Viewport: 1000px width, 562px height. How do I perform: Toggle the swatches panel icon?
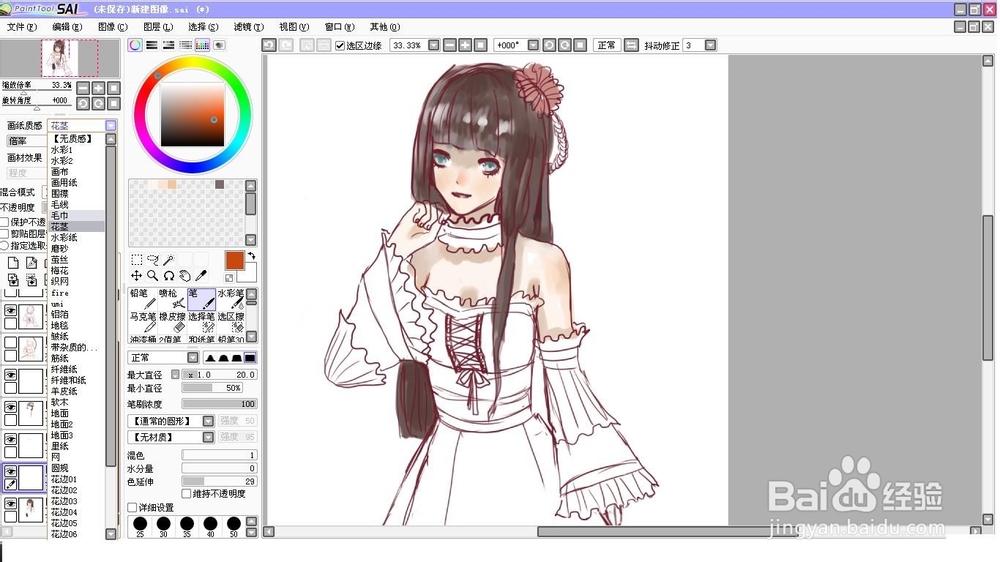tap(202, 45)
